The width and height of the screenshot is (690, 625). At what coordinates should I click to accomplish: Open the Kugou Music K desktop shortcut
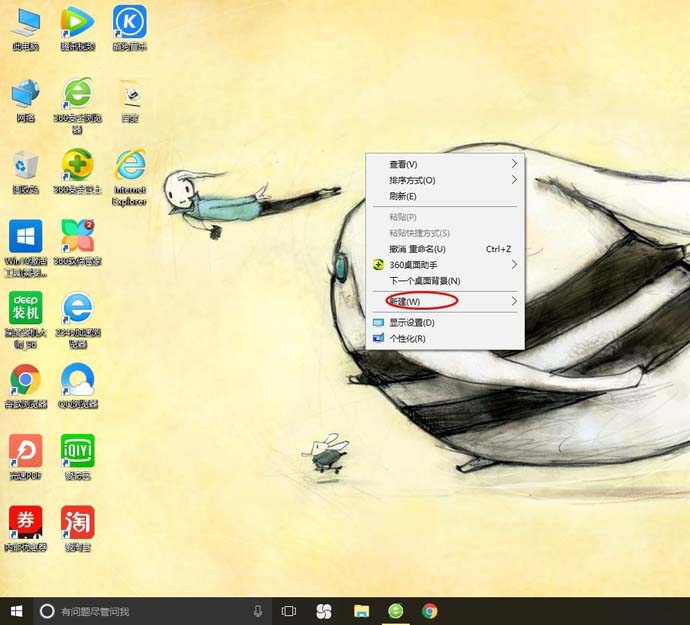(x=129, y=28)
